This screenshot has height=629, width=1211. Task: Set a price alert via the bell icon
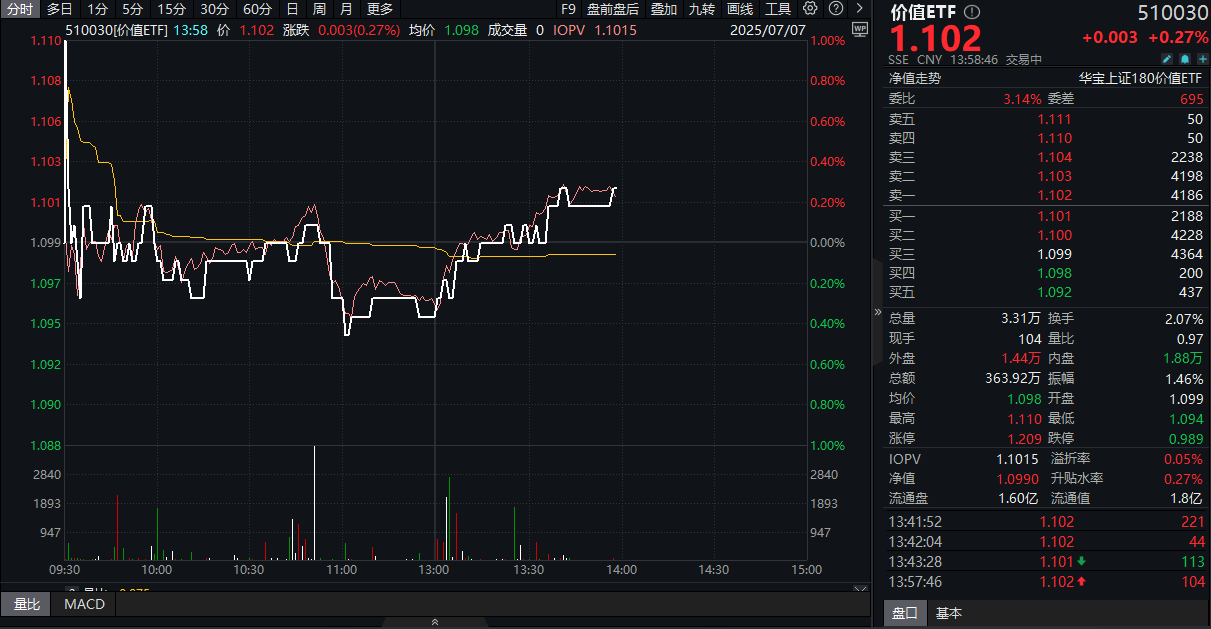(1184, 59)
